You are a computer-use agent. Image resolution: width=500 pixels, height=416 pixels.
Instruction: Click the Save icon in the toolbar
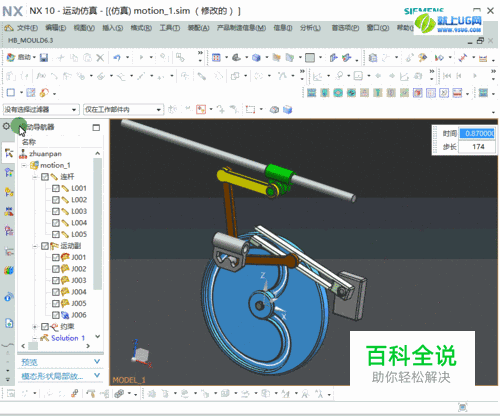coord(44,58)
